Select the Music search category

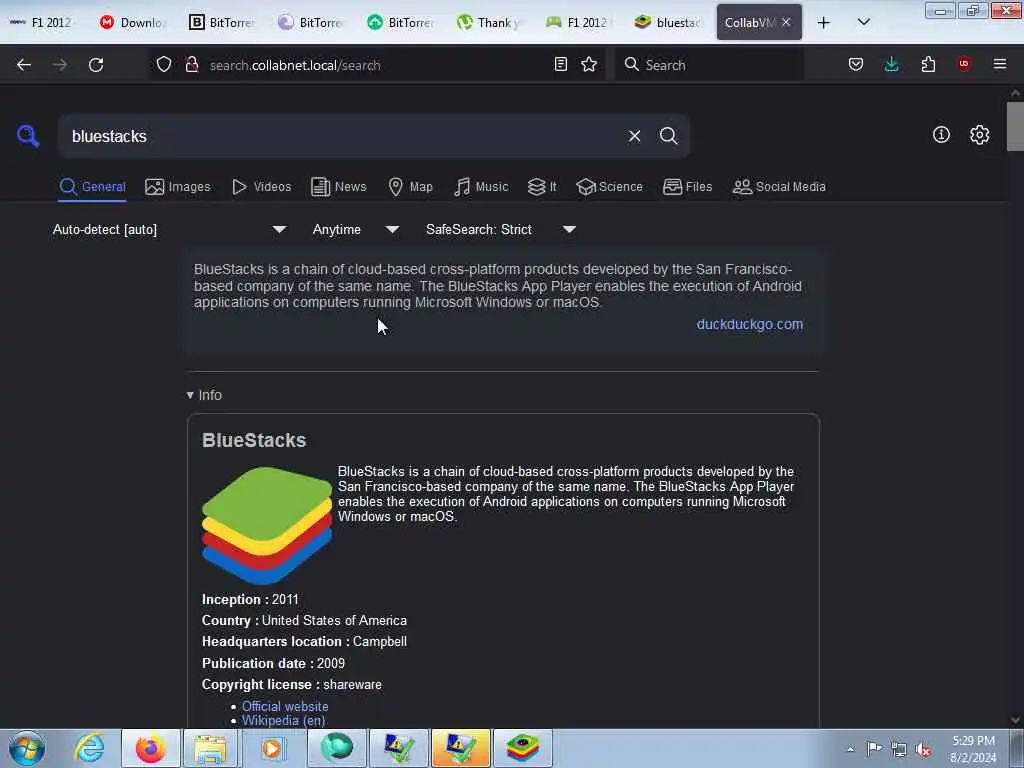coord(481,187)
